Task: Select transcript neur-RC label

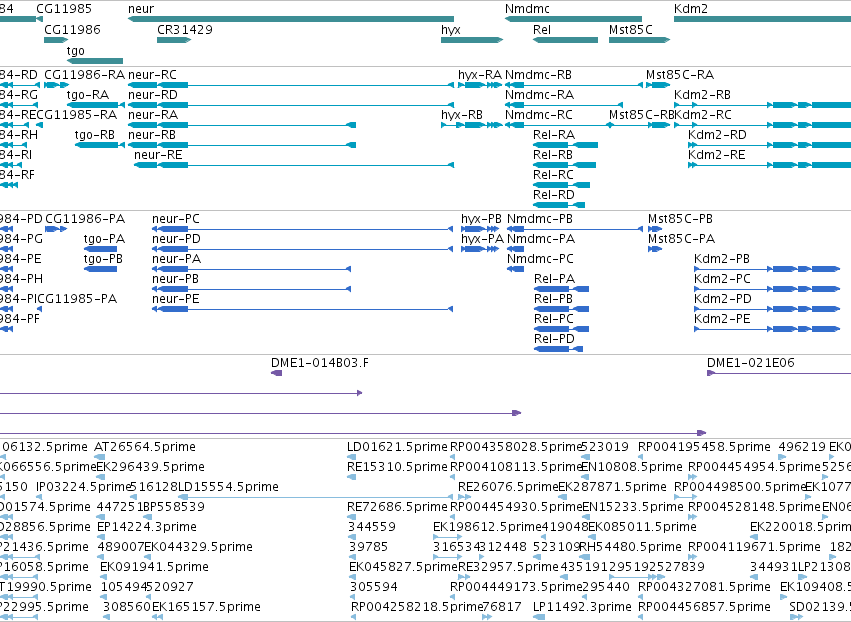Action: tap(153, 74)
